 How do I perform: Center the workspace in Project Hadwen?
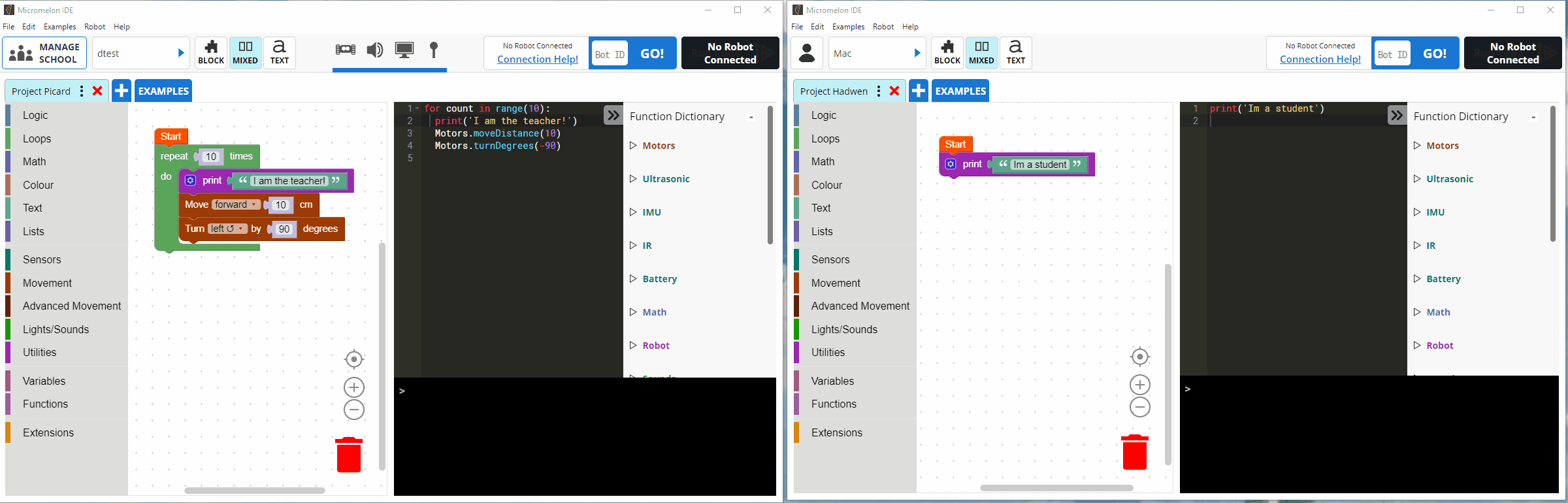[x=1139, y=357]
